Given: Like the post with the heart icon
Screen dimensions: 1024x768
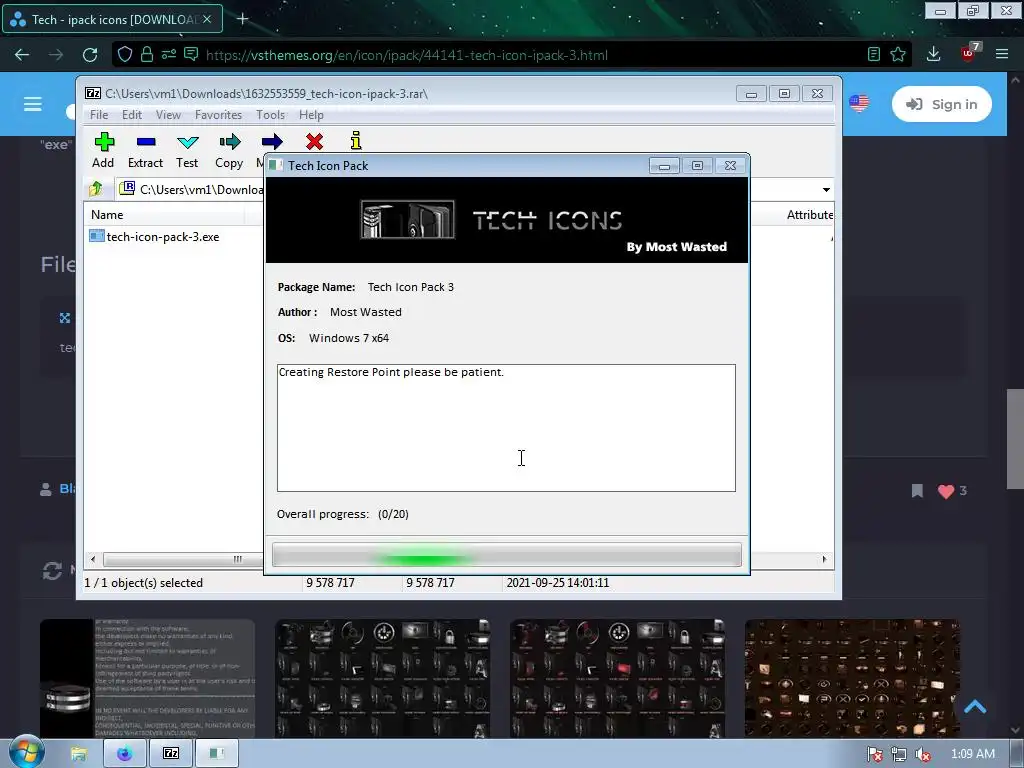Looking at the screenshot, I should click(x=946, y=491).
